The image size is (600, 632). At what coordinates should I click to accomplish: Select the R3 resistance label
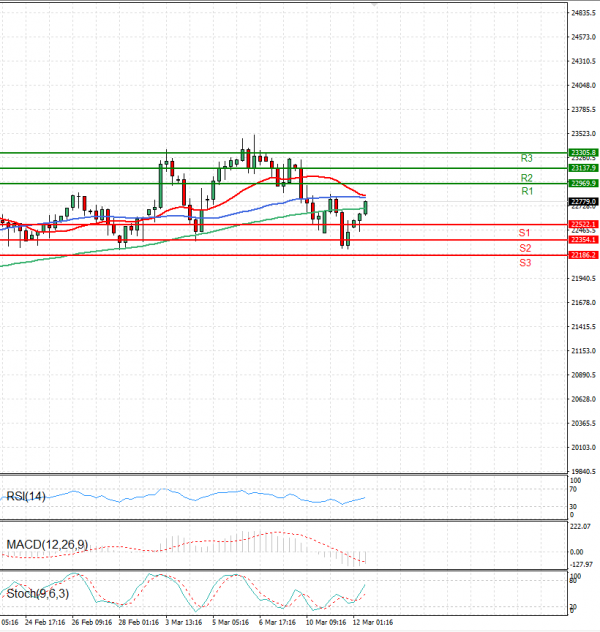(x=526, y=158)
